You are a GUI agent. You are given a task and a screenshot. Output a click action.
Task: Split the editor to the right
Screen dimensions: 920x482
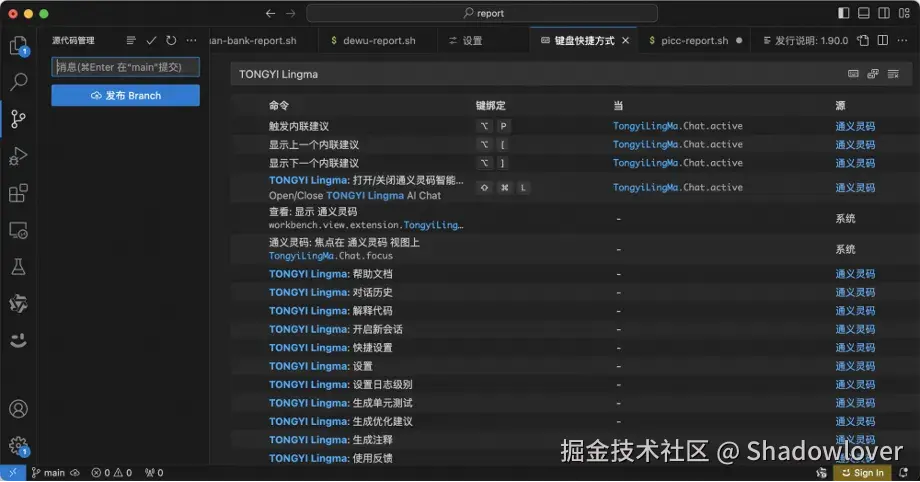[x=882, y=41]
